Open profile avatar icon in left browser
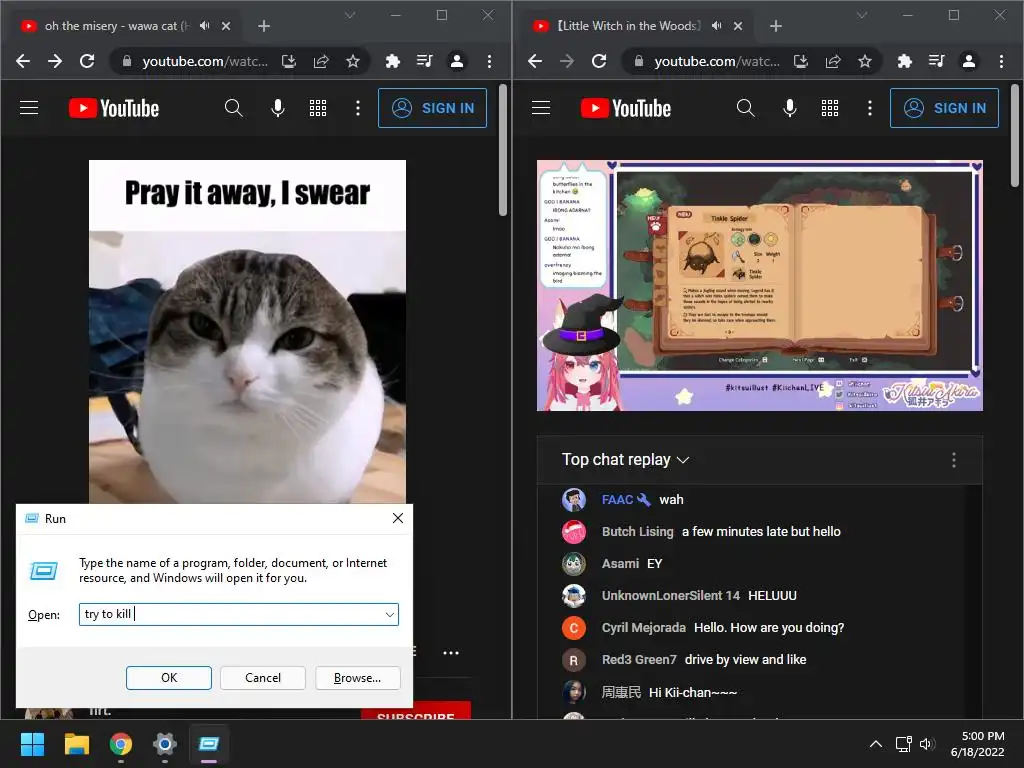1024x768 pixels. pyautogui.click(x=457, y=61)
